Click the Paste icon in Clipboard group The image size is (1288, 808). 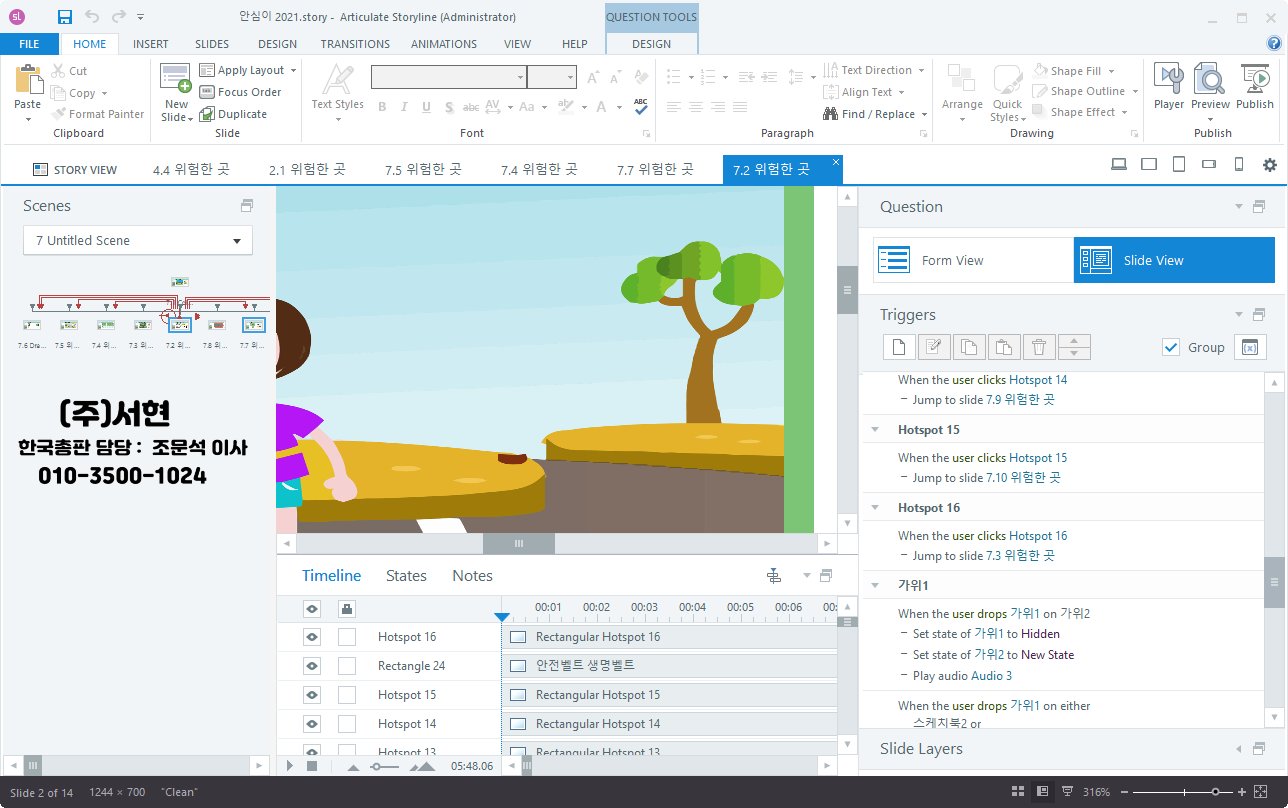click(28, 80)
